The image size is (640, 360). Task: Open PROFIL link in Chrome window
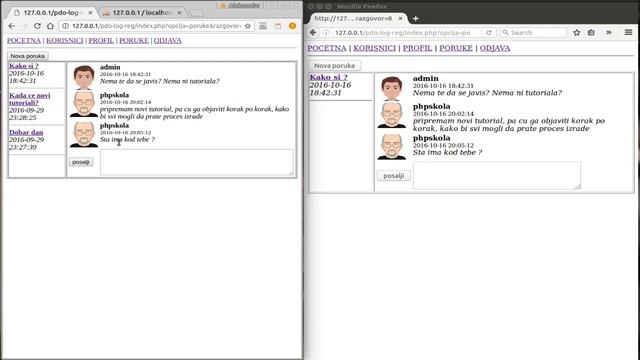tap(101, 40)
